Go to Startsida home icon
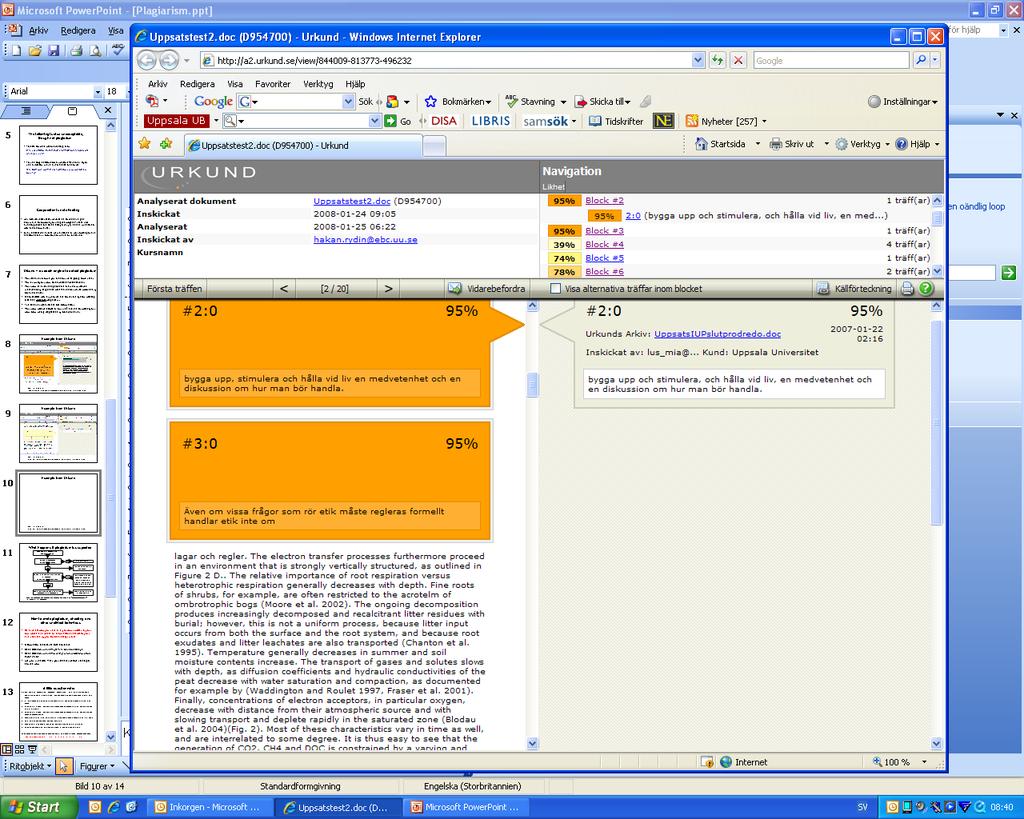1024x819 pixels. [x=720, y=144]
